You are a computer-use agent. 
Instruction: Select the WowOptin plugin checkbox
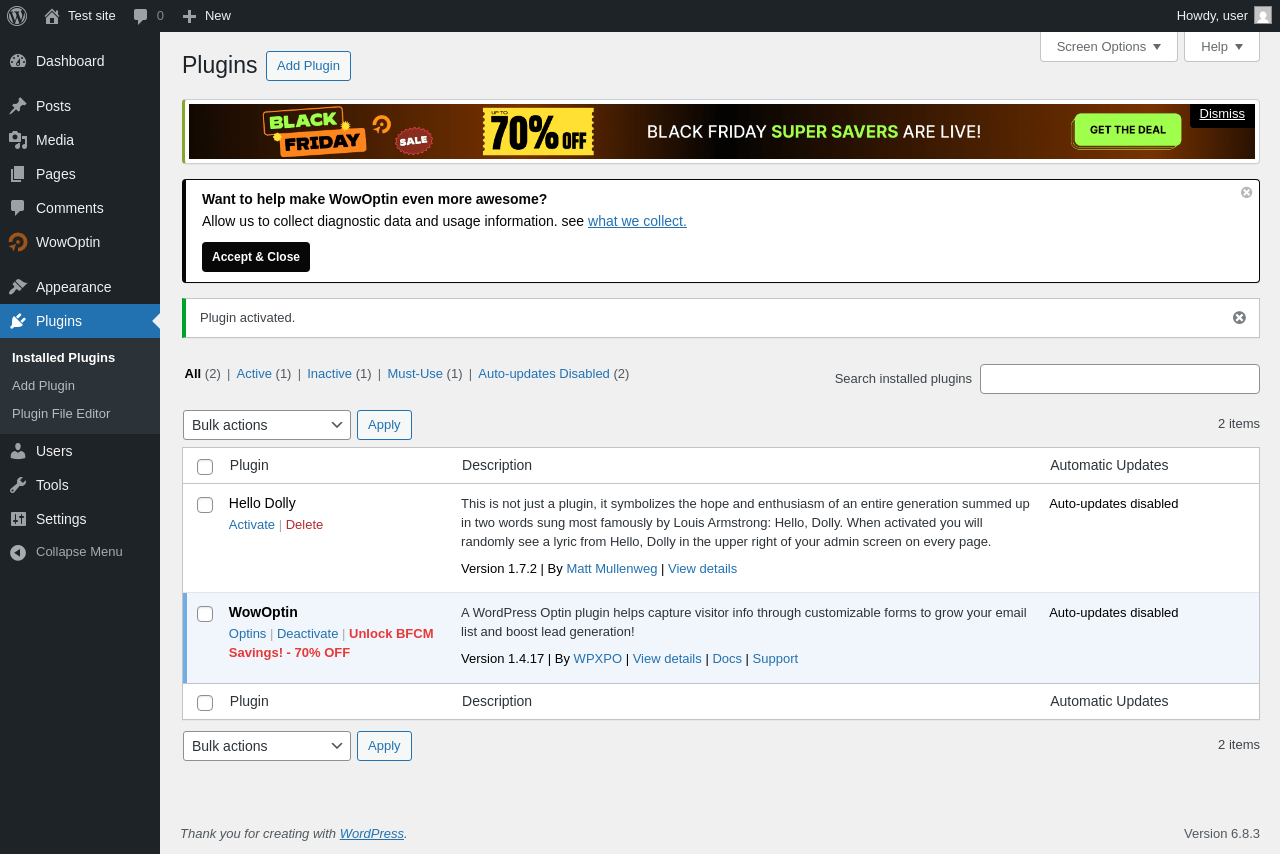(205, 614)
